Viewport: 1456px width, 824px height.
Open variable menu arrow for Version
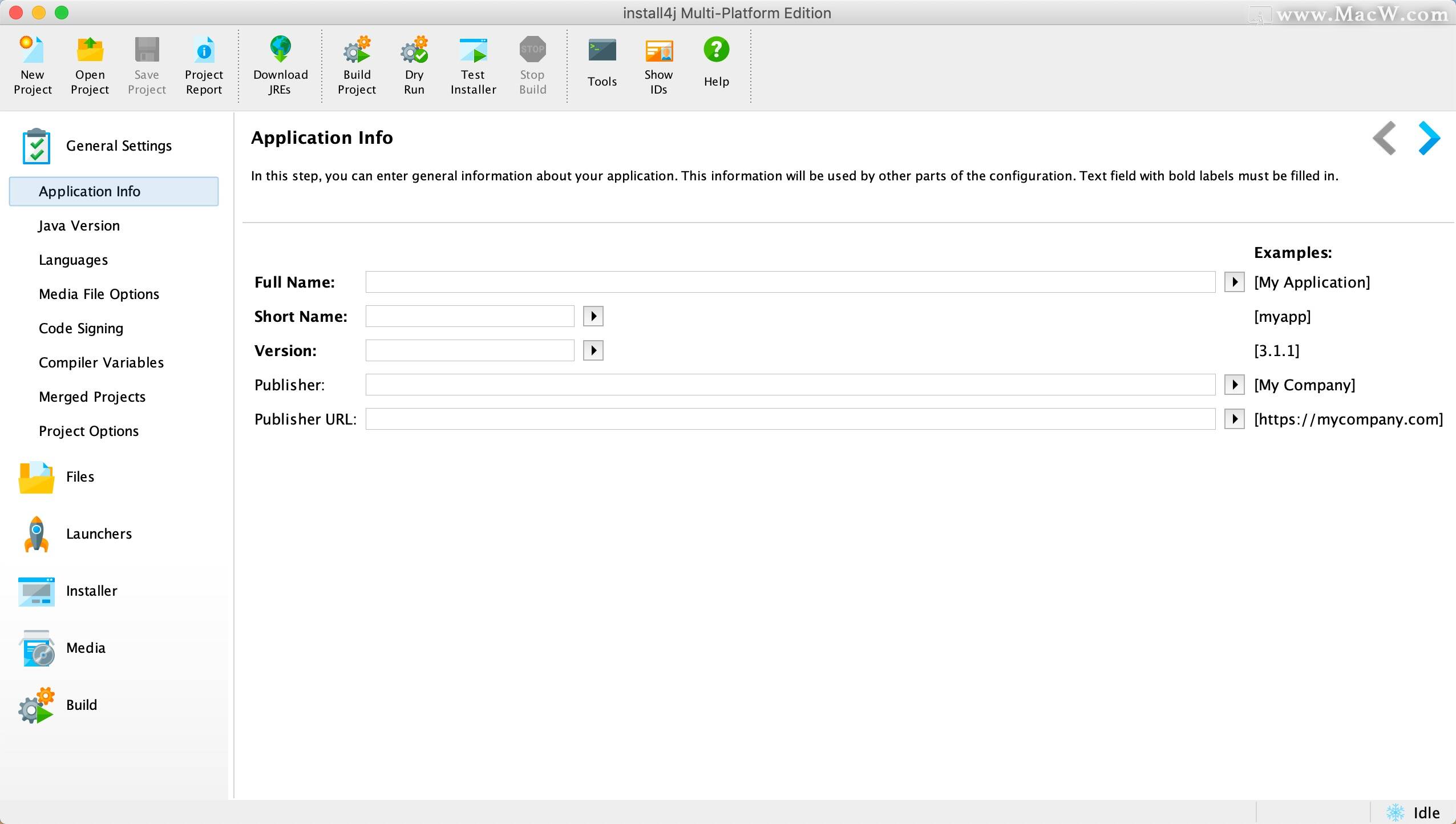tap(593, 350)
